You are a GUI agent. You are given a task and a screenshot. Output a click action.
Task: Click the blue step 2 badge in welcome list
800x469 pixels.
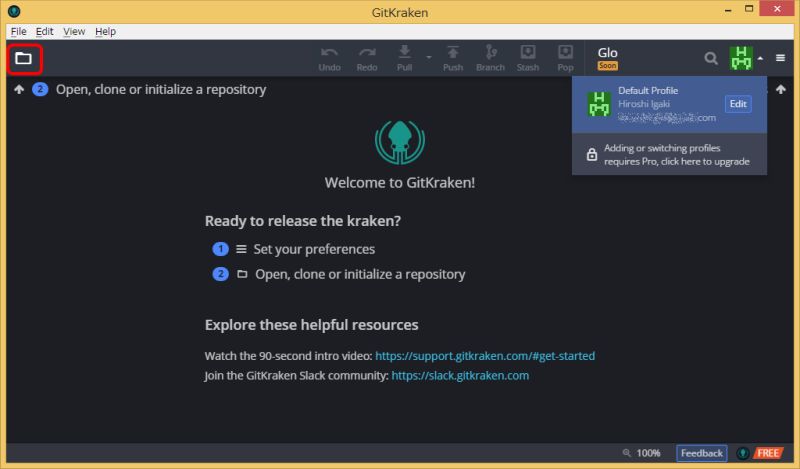coord(220,274)
